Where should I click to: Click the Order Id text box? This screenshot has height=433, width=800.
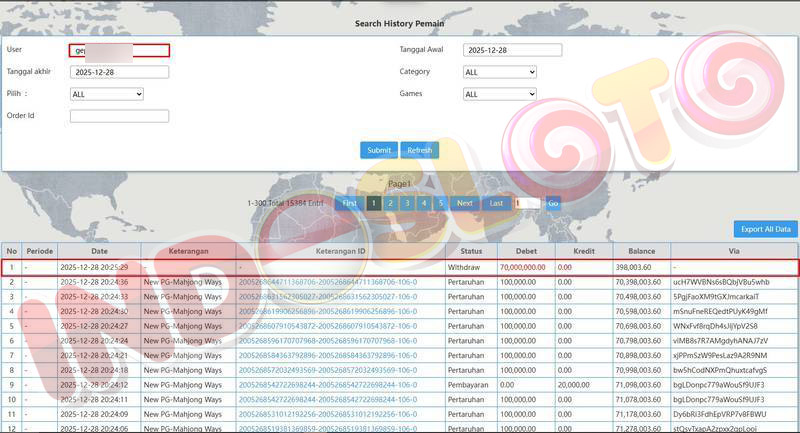point(119,116)
